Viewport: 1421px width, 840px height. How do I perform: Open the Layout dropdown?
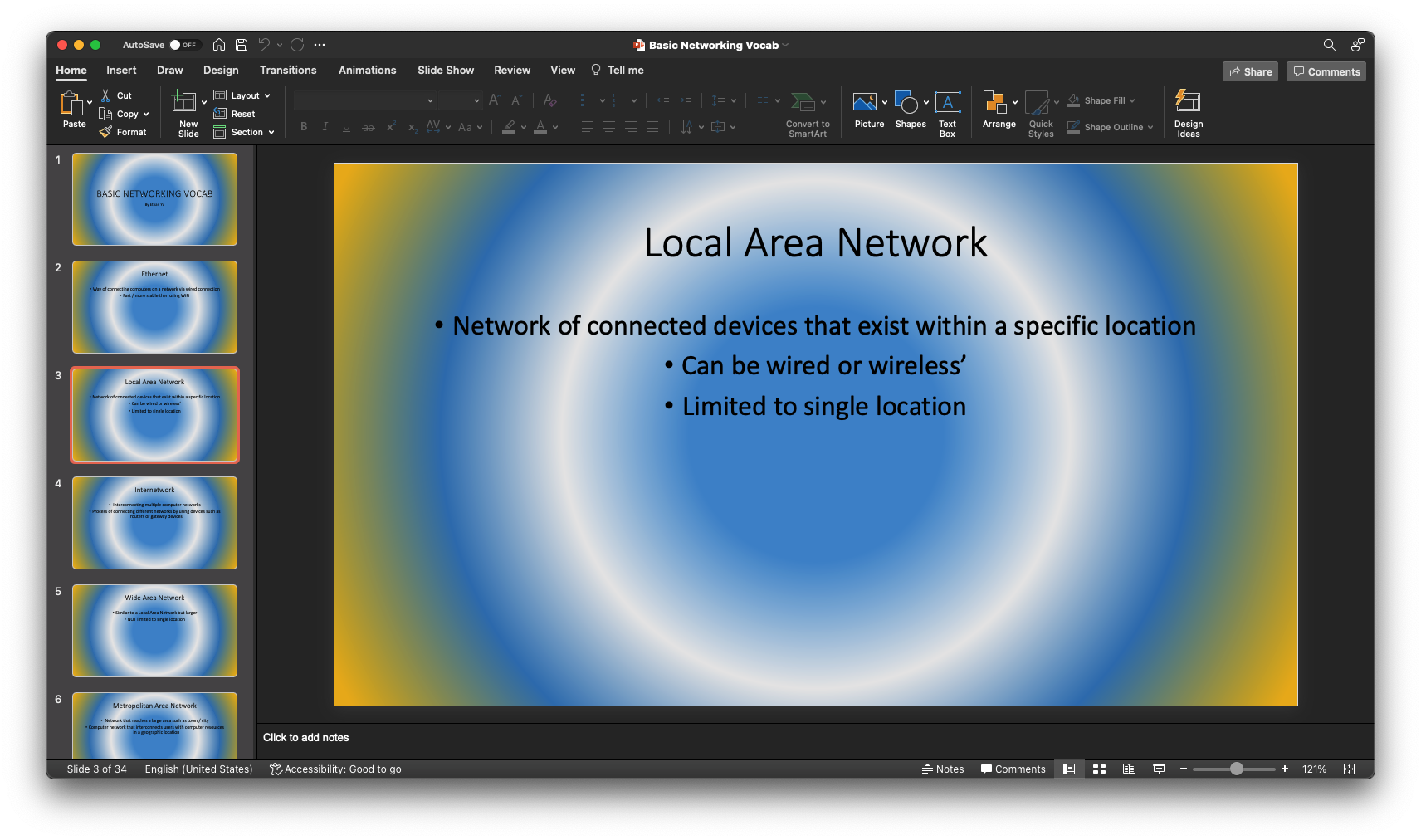pos(242,95)
